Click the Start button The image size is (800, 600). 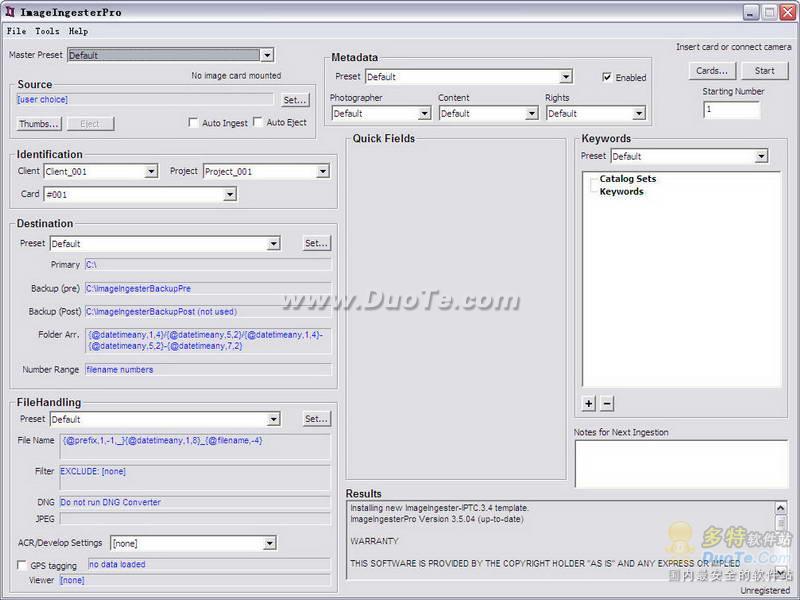coord(765,71)
